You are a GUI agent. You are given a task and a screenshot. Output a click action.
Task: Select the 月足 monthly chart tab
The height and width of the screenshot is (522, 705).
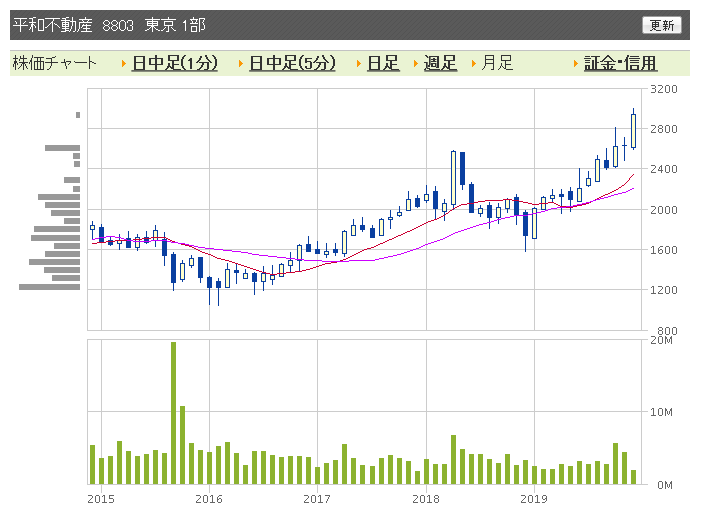tap(497, 63)
